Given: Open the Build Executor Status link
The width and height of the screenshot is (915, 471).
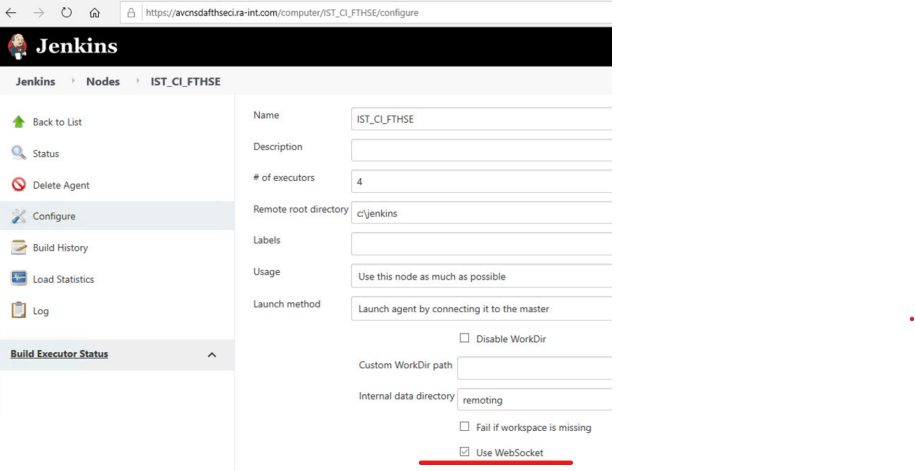Looking at the screenshot, I should point(59,354).
